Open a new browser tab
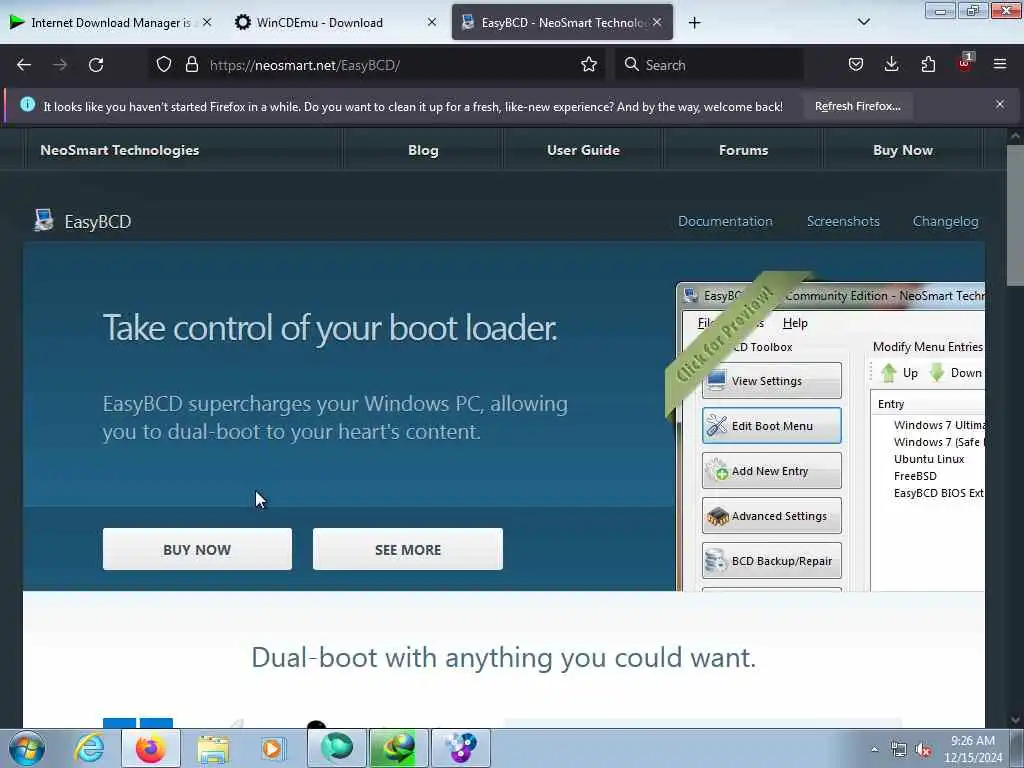Viewport: 1024px width, 768px height. (694, 23)
